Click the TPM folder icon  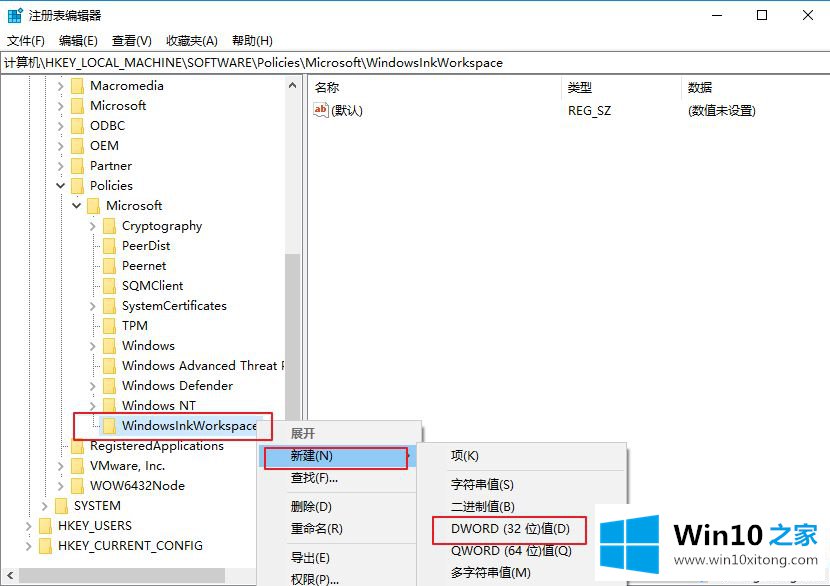(x=109, y=326)
